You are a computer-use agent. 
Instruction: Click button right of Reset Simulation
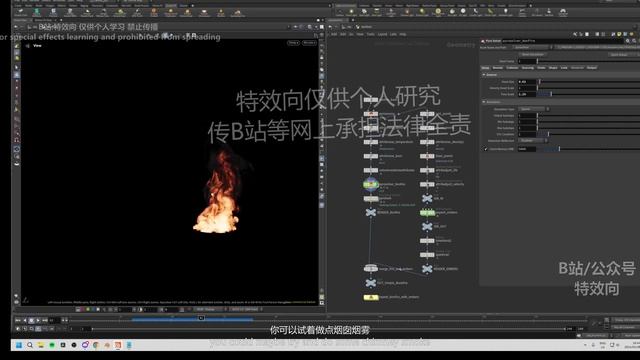[620, 54]
